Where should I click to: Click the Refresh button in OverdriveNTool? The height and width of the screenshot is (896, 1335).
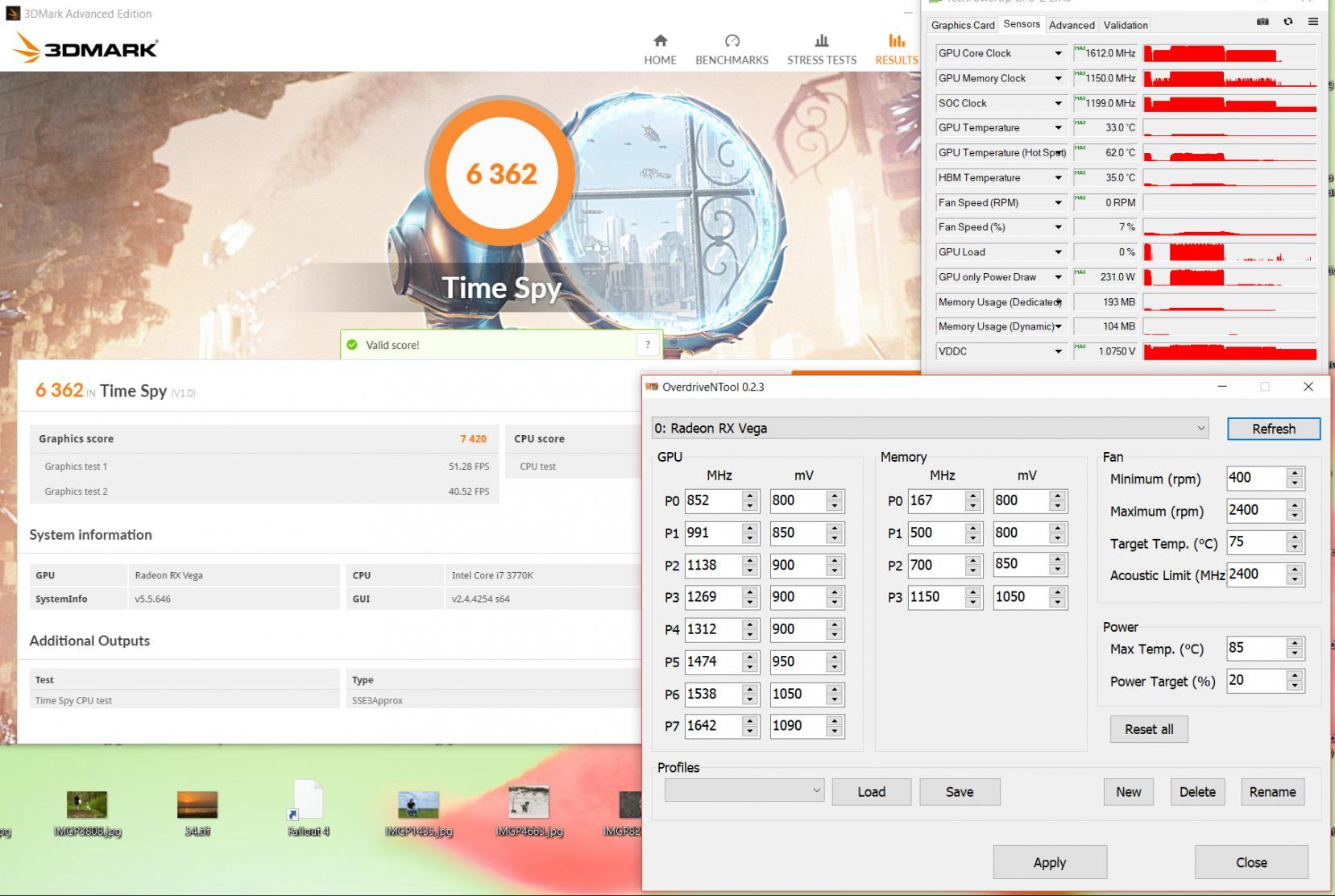click(1274, 429)
